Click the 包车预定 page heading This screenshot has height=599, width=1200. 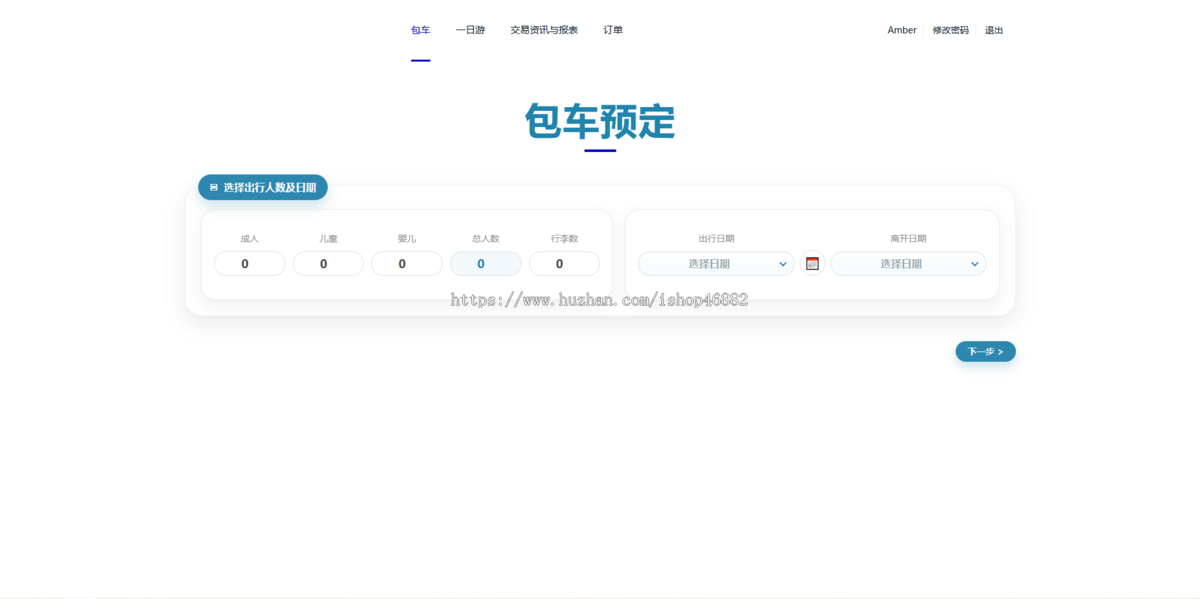[x=600, y=122]
